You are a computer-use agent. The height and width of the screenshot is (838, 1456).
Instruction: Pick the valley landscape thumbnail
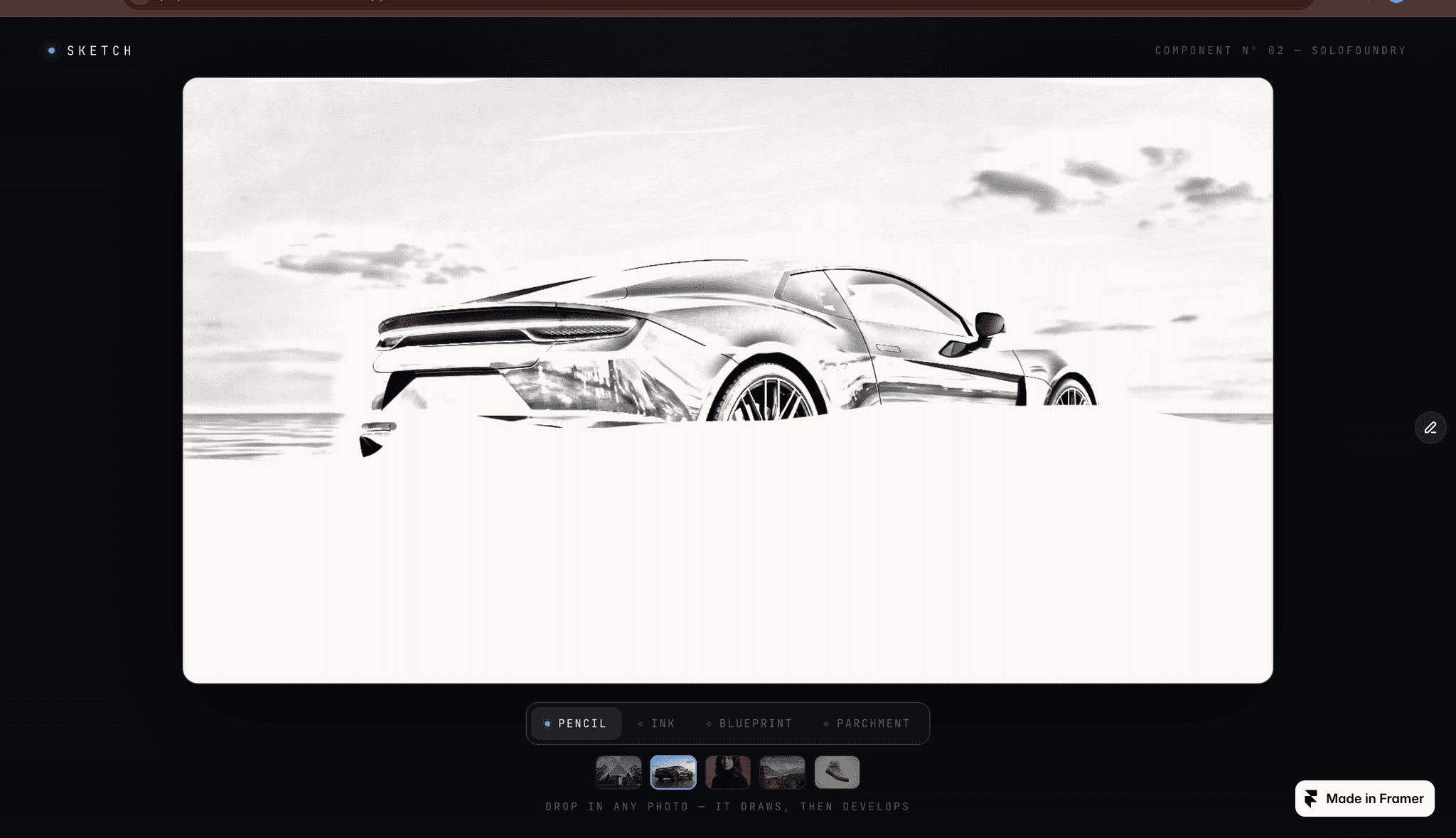[782, 773]
